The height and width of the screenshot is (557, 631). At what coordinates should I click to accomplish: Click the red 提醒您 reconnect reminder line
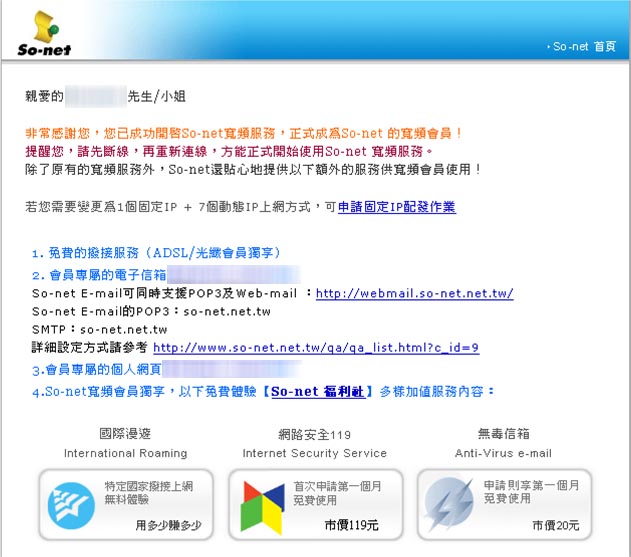(229, 151)
